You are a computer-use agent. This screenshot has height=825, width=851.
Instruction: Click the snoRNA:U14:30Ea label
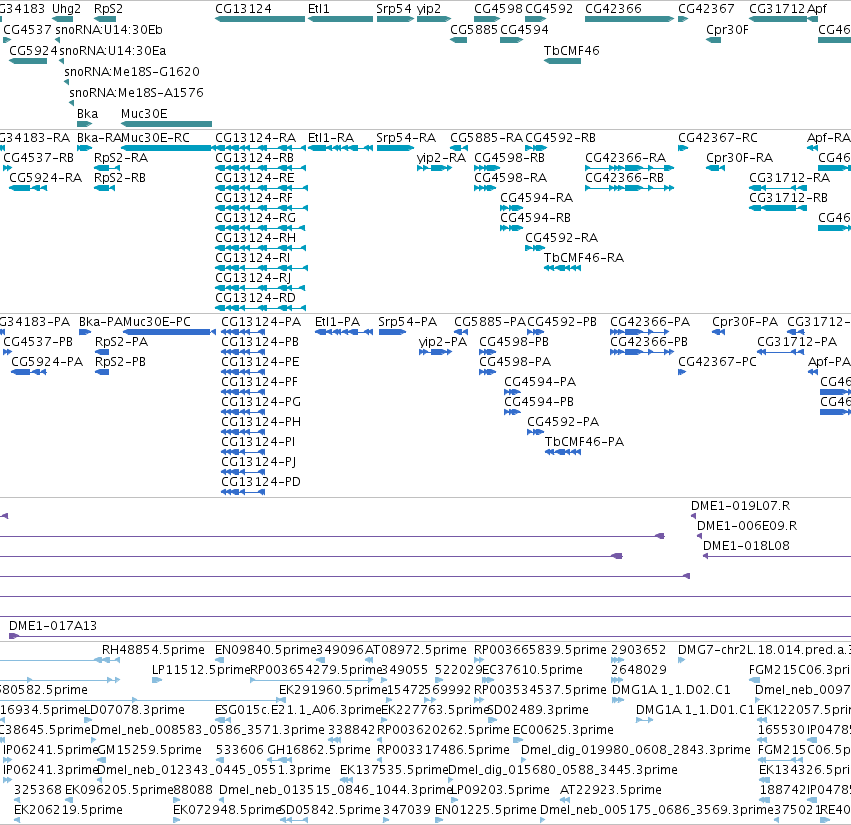pos(112,50)
